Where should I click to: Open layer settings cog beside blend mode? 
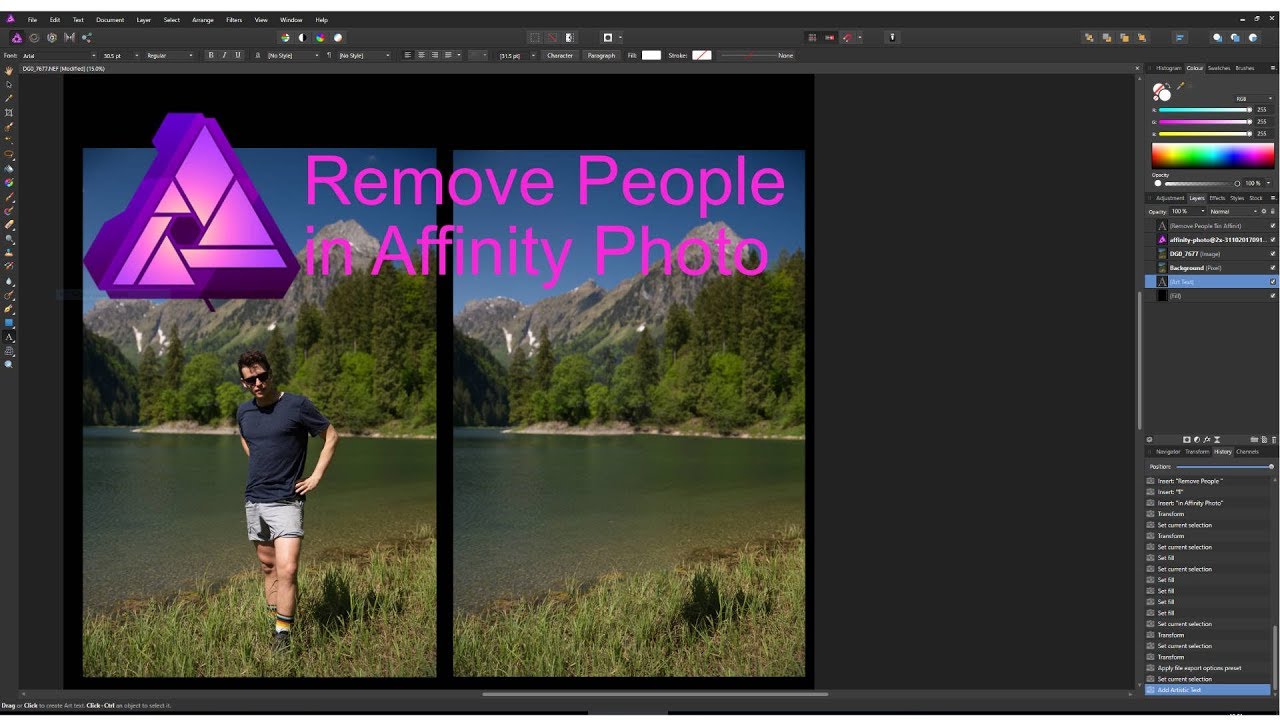coord(1264,211)
